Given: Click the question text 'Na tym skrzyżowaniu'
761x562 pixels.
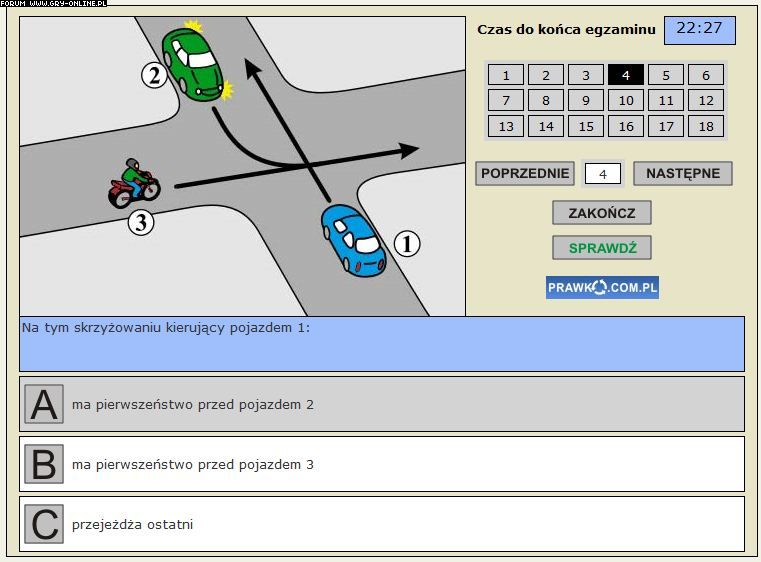Looking at the screenshot, I should (93, 328).
